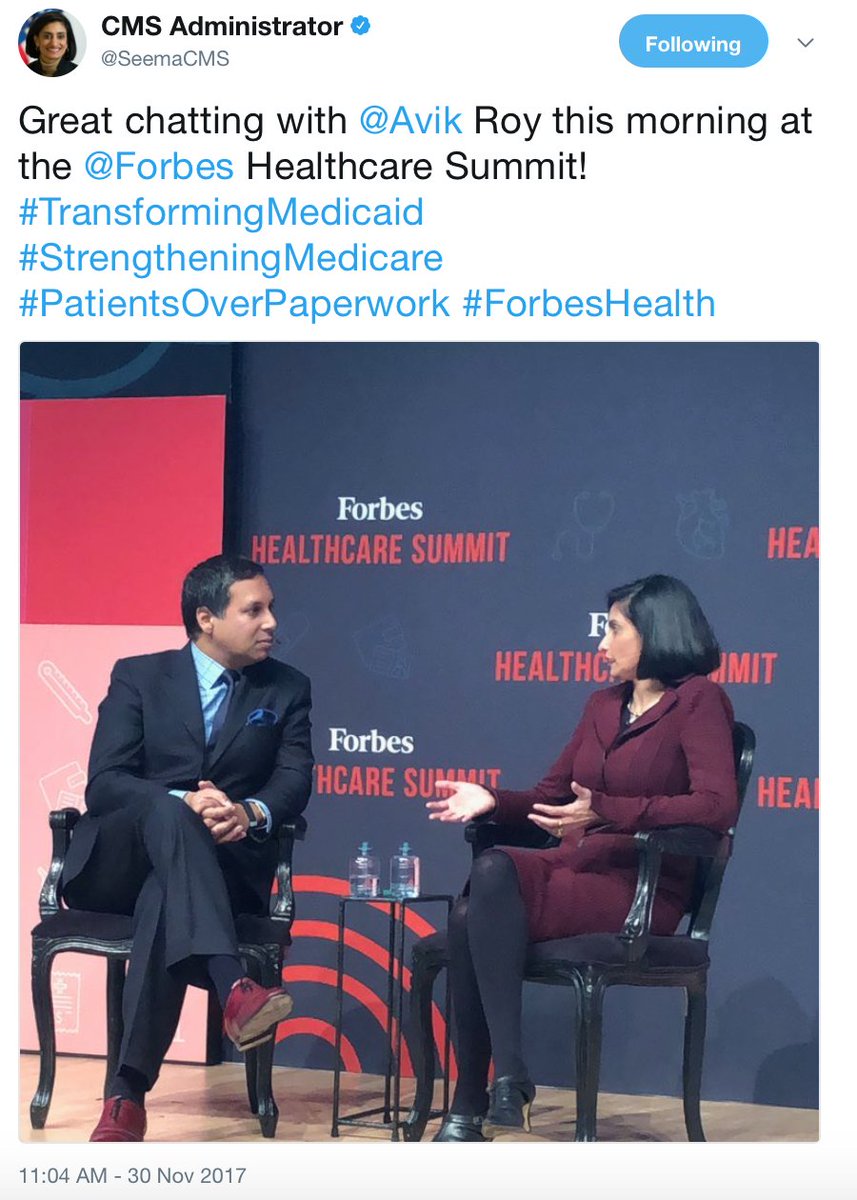Open the #TransformingMedicaid hashtag

click(221, 213)
